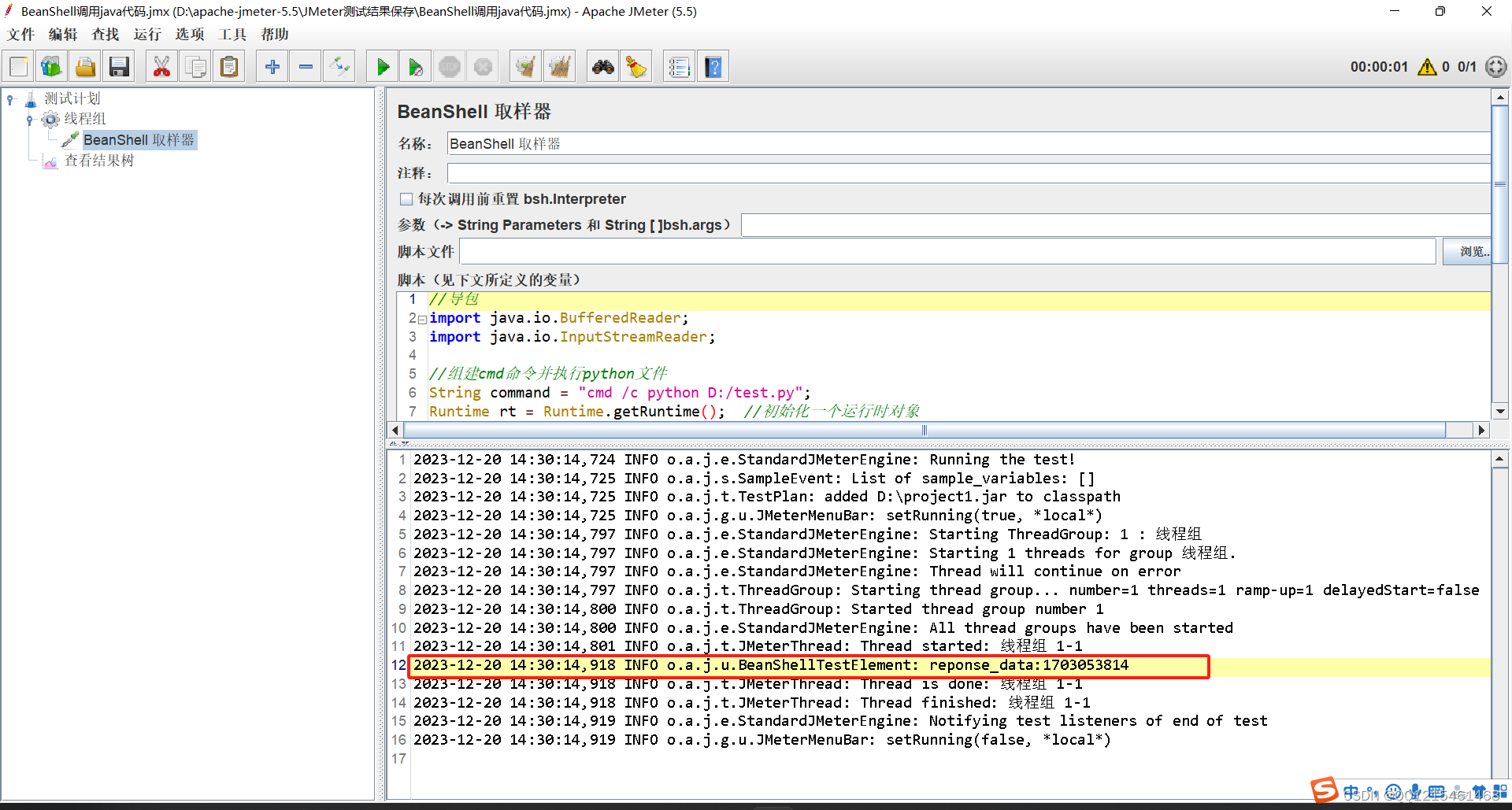Open the 查找 menu

click(105, 35)
